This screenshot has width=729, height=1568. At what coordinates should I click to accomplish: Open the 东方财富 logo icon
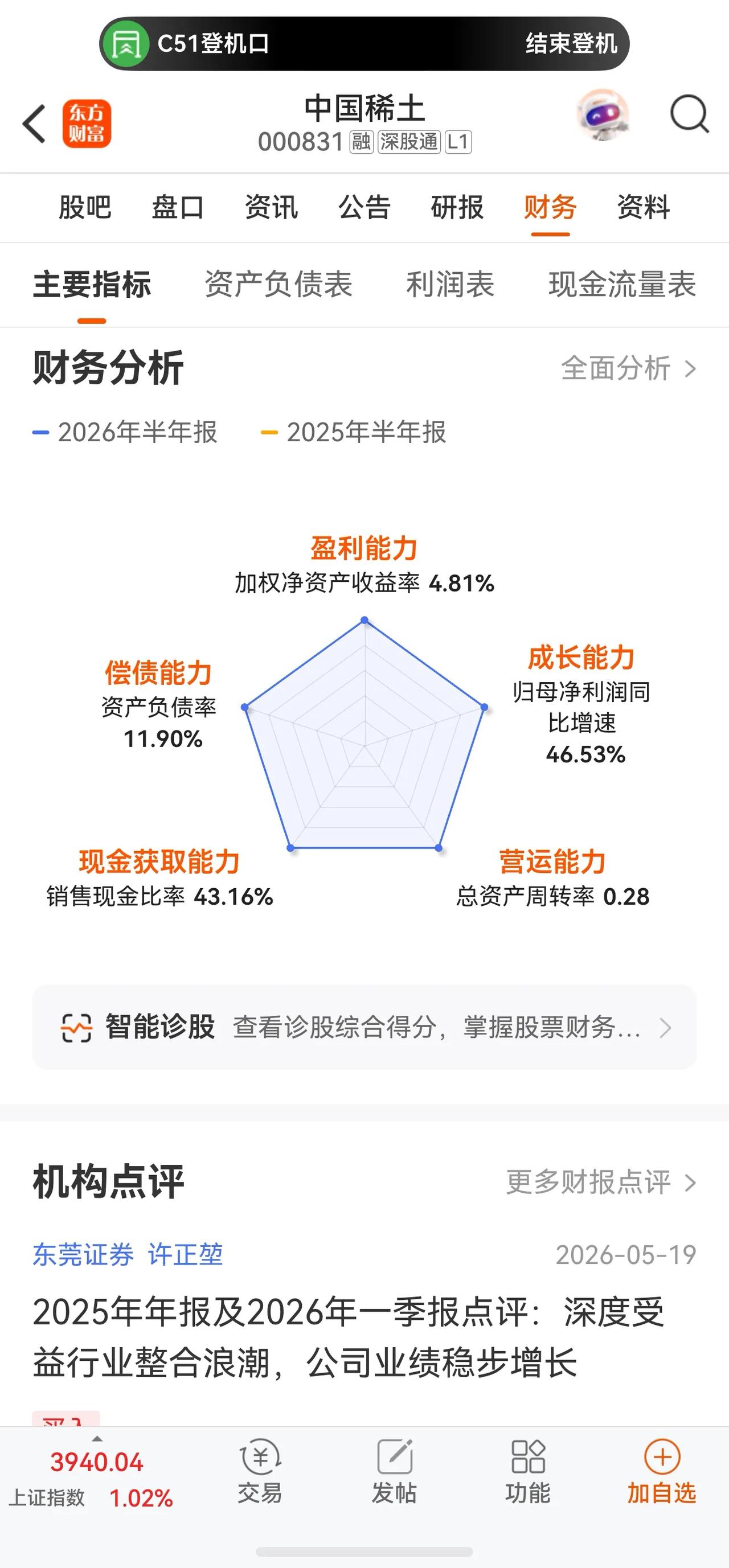(x=87, y=124)
